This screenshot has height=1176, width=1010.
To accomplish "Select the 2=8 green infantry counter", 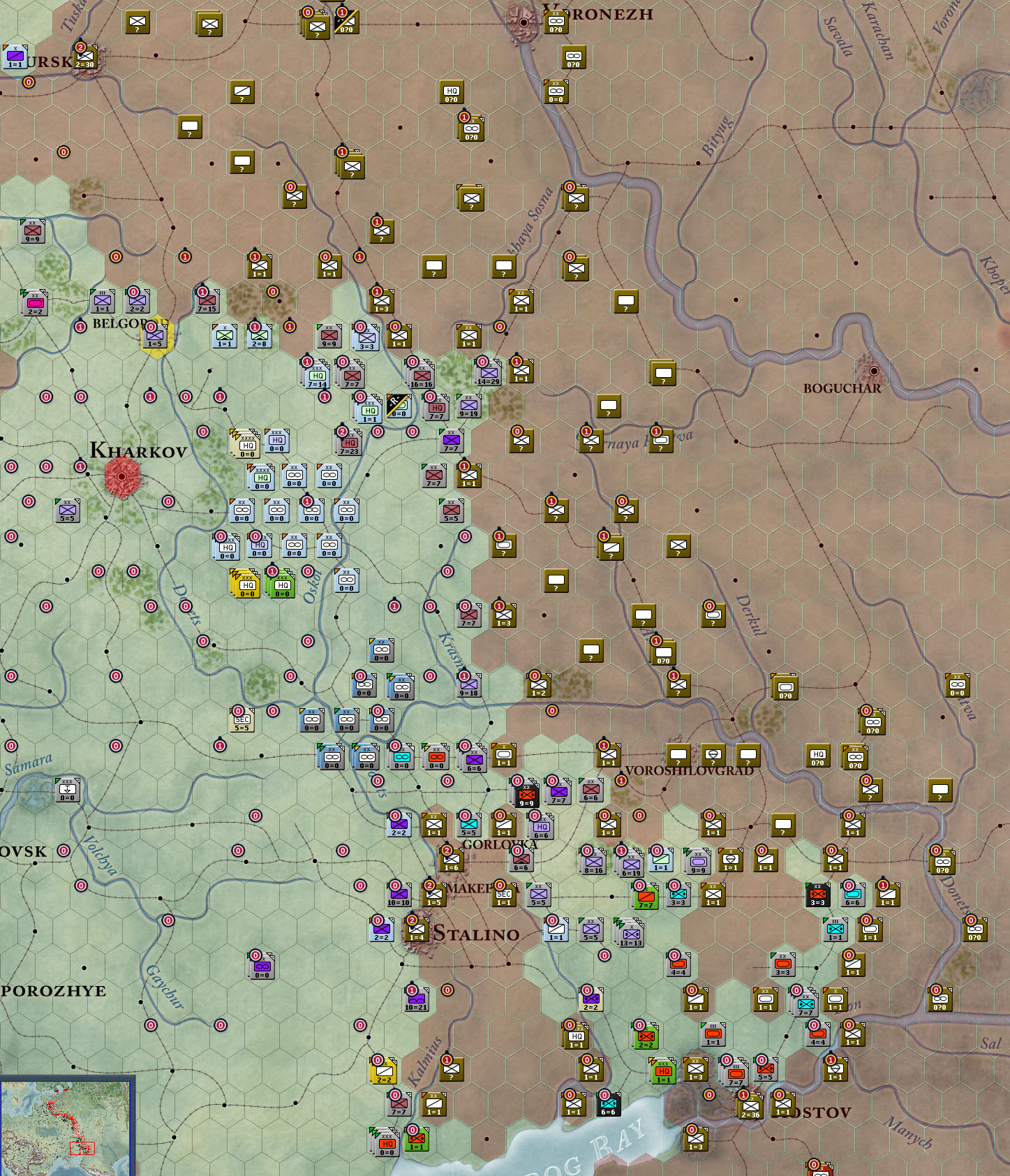I will (x=260, y=336).
